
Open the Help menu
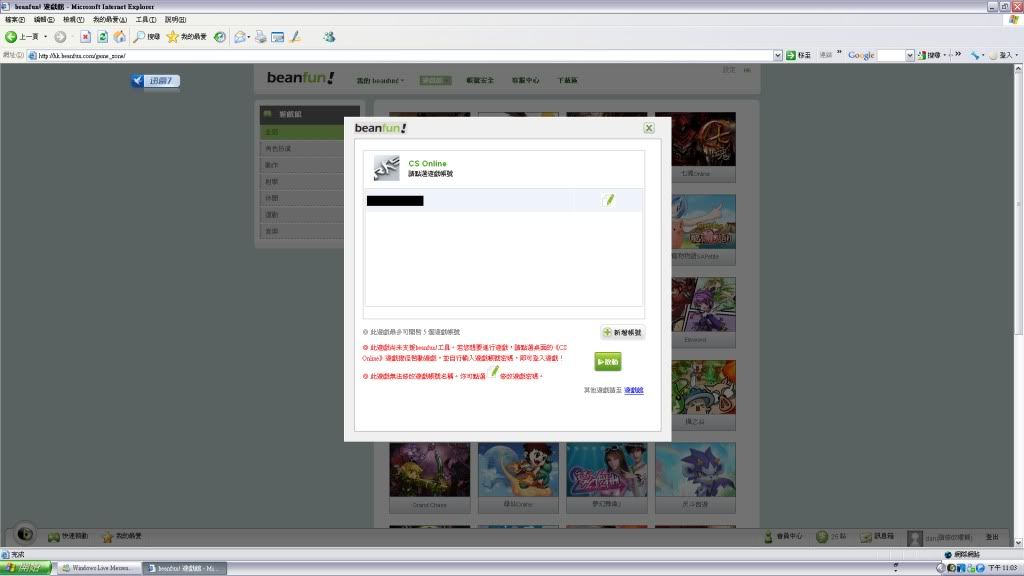point(175,20)
